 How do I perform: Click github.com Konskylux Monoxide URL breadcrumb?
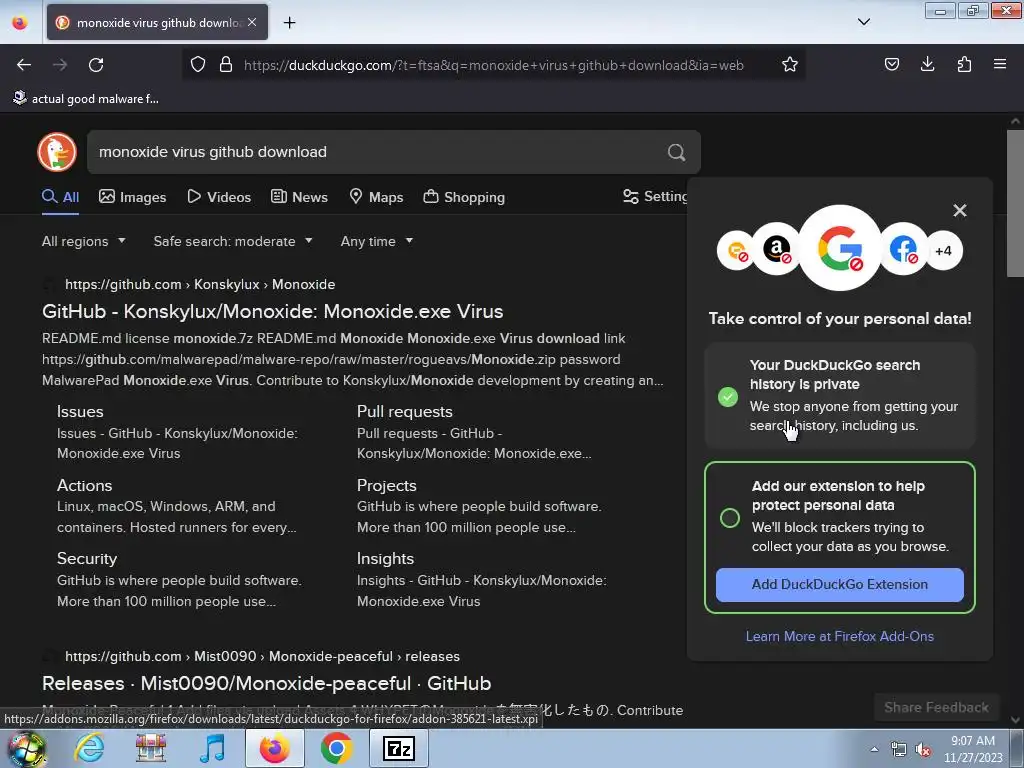[x=200, y=285]
